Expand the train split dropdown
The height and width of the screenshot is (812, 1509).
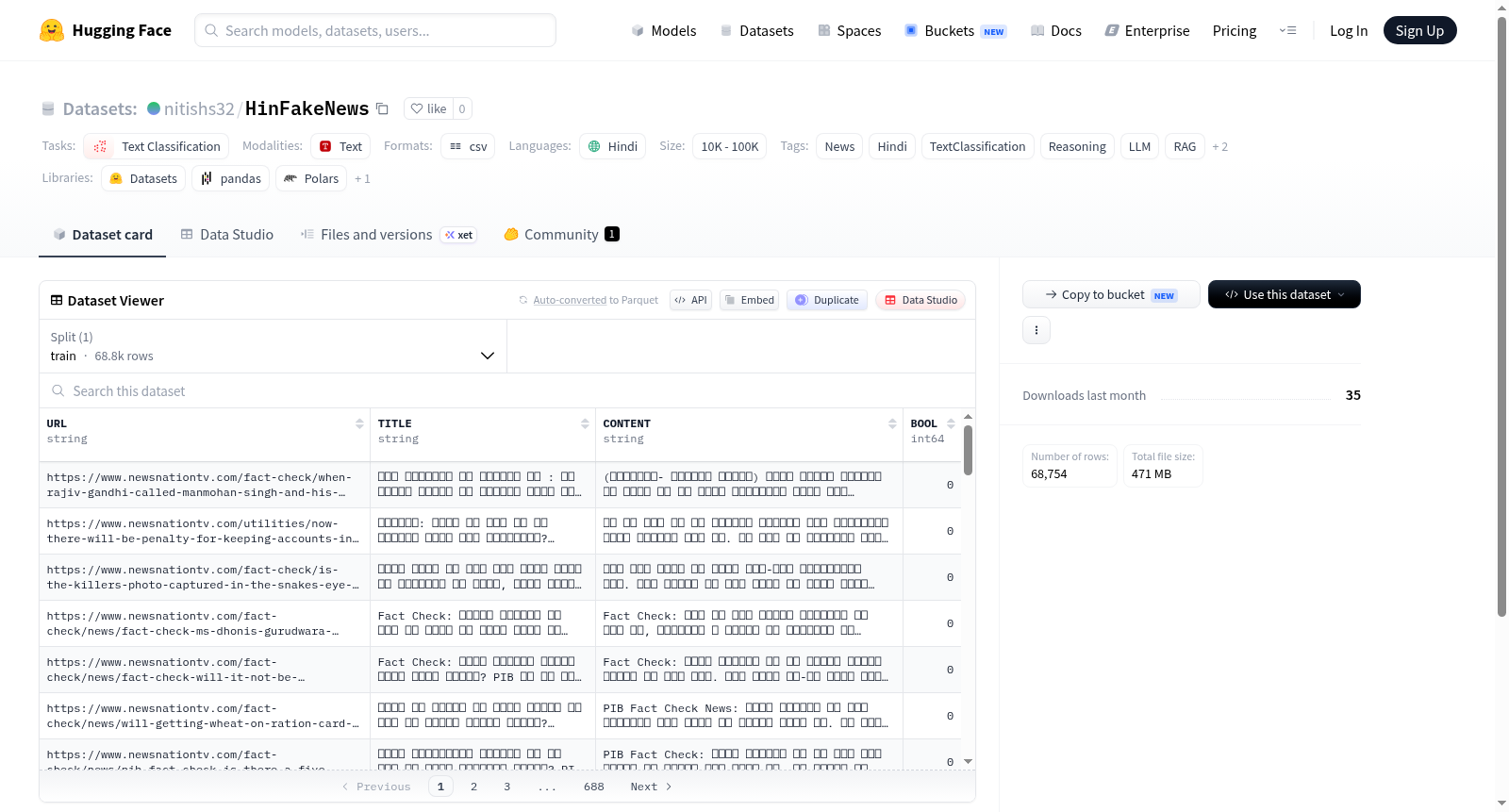[273, 346]
